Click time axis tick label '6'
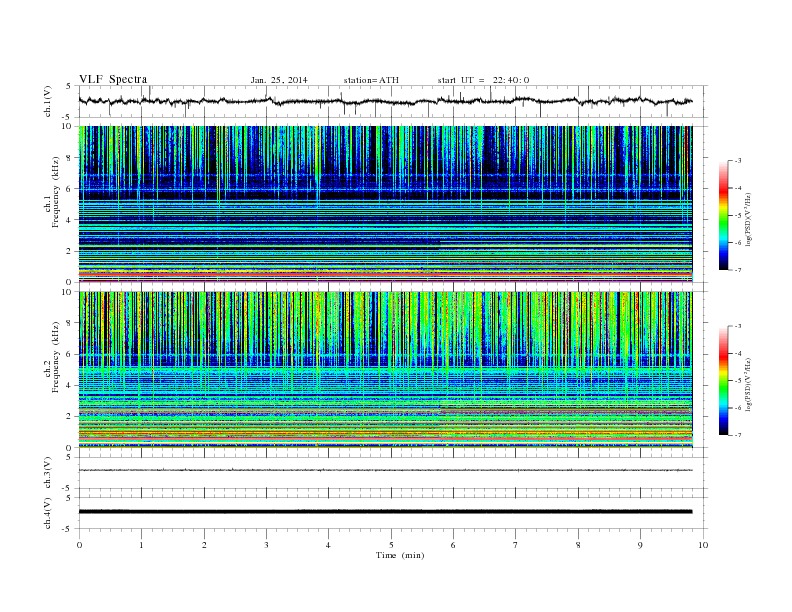Screen dimensions: 792x612 (454, 545)
